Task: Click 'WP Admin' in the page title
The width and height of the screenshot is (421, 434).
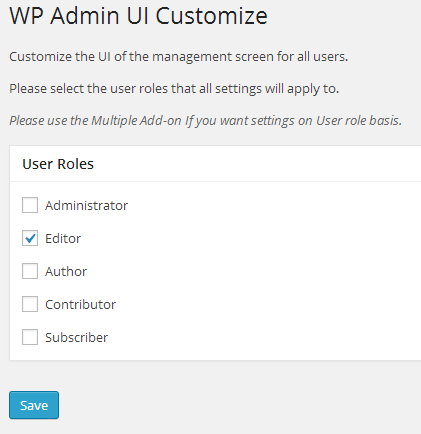Action: 64,16
